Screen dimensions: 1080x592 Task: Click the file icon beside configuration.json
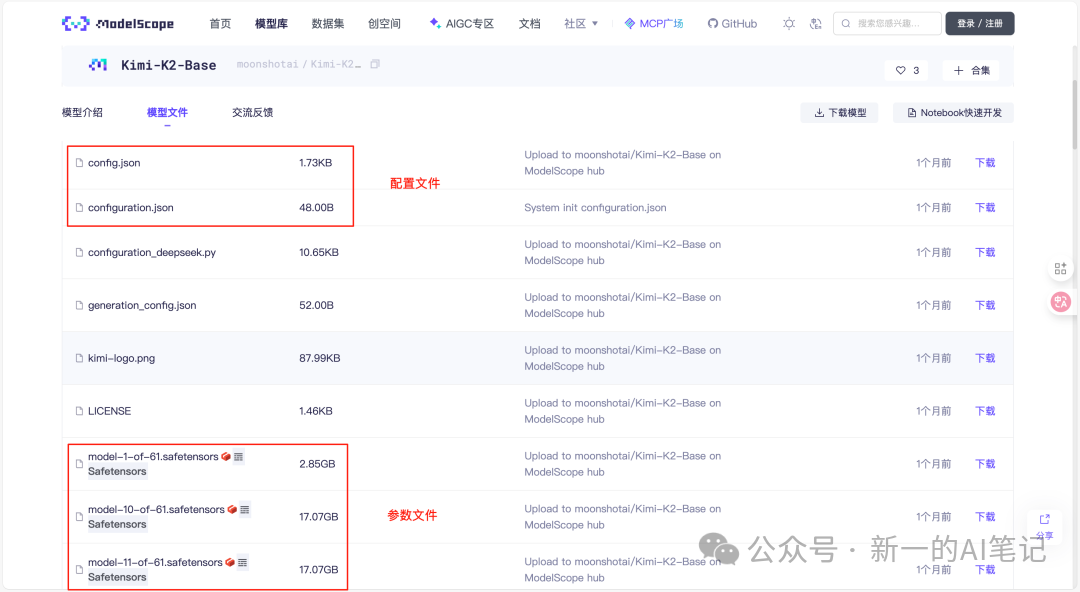tap(79, 207)
